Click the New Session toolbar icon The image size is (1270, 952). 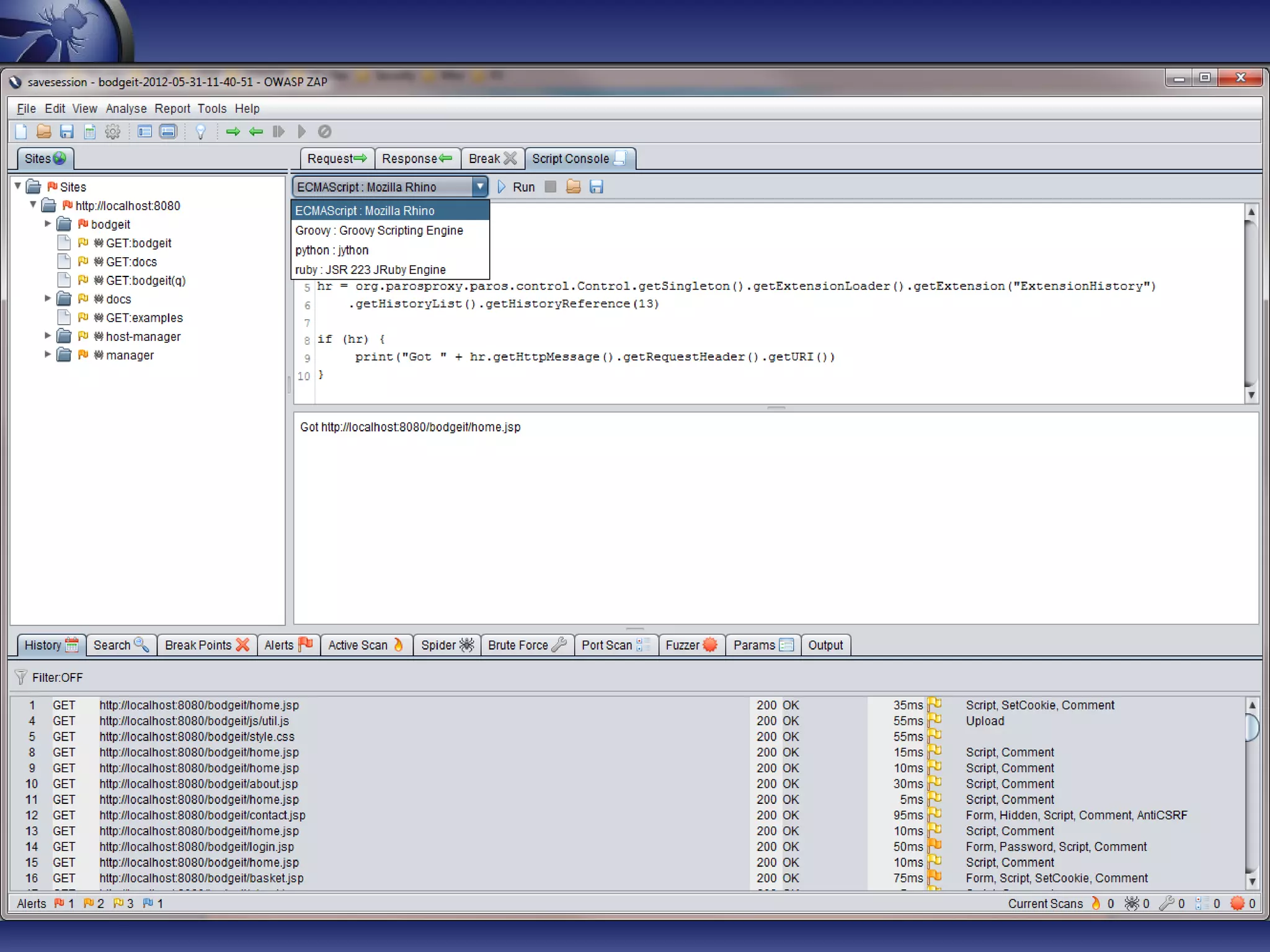point(21,131)
